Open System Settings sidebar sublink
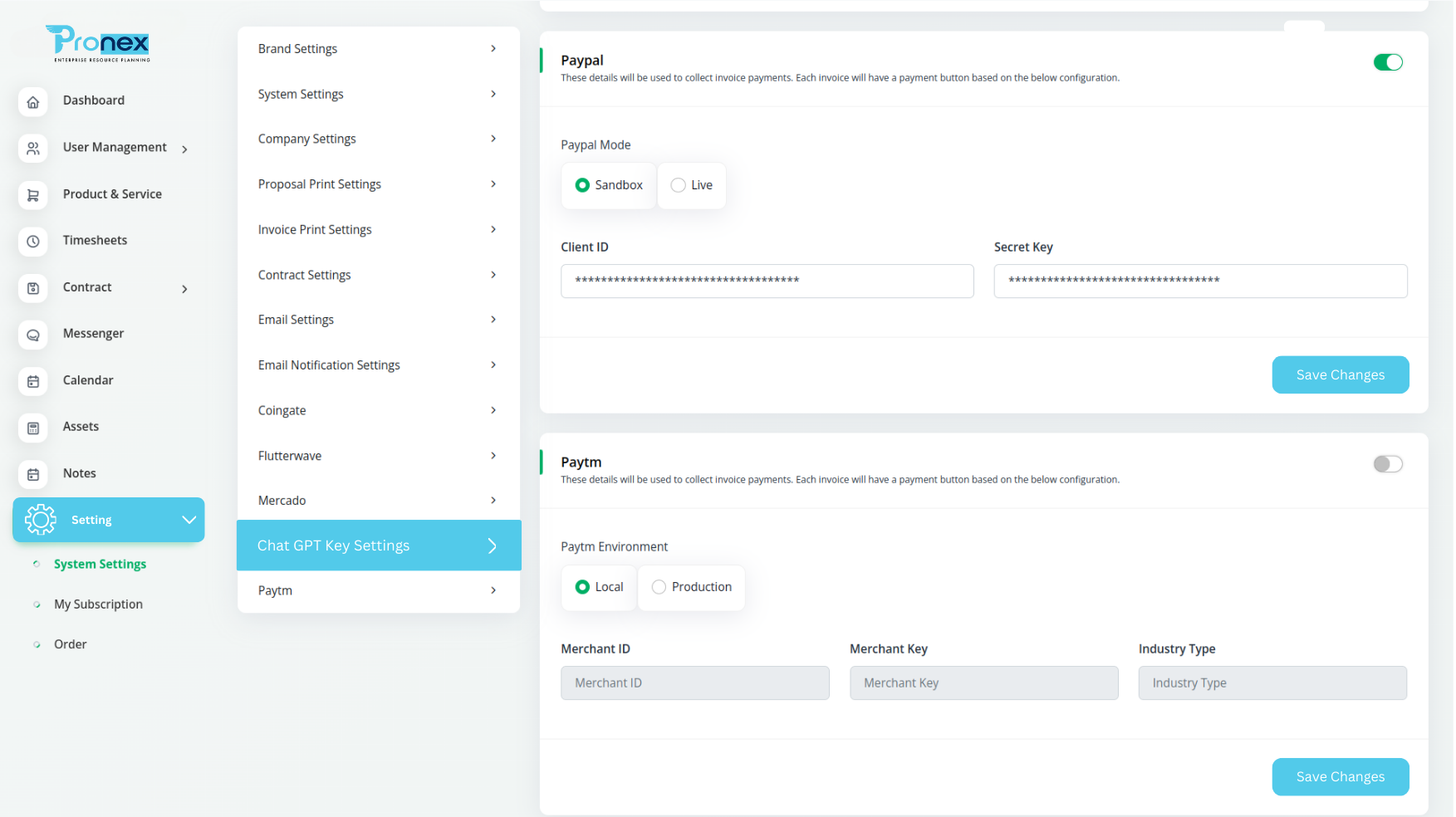Screen dimensions: 1456x817 tap(100, 564)
